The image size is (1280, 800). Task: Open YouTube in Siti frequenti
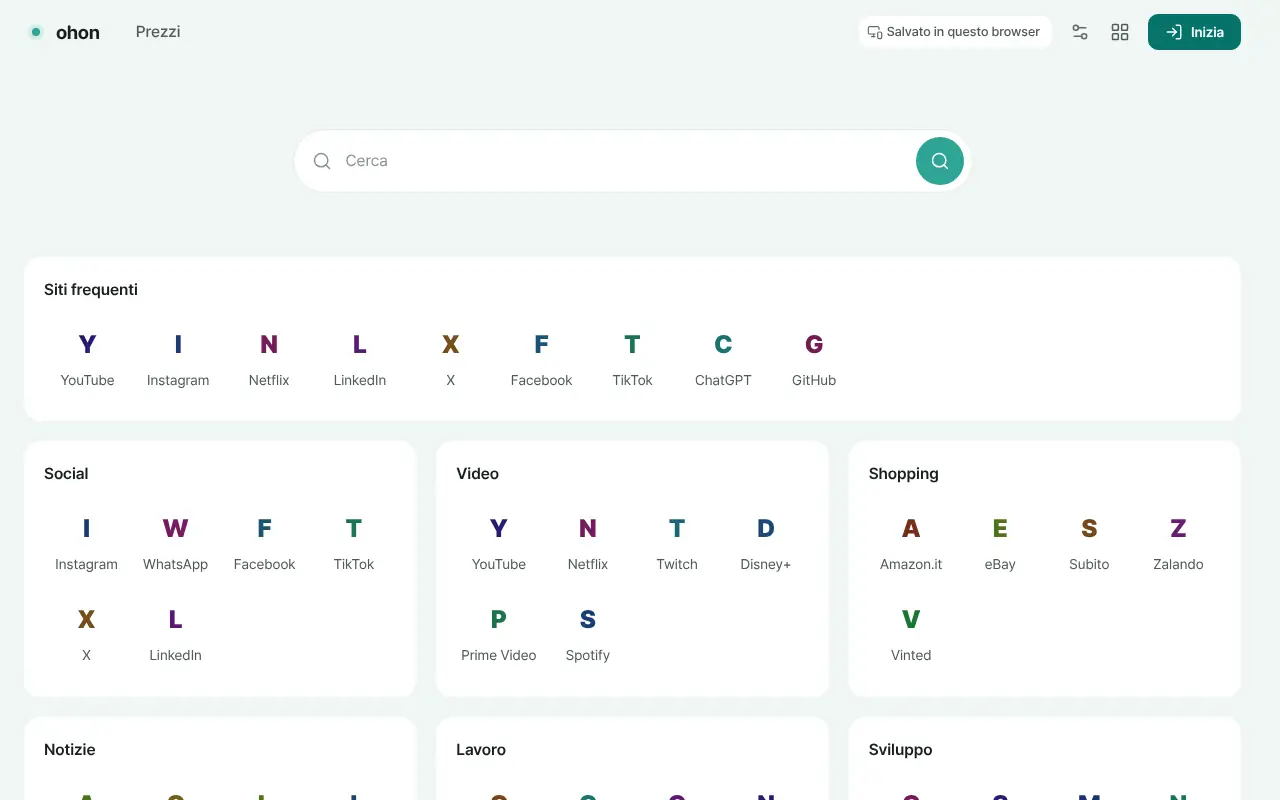pos(87,360)
